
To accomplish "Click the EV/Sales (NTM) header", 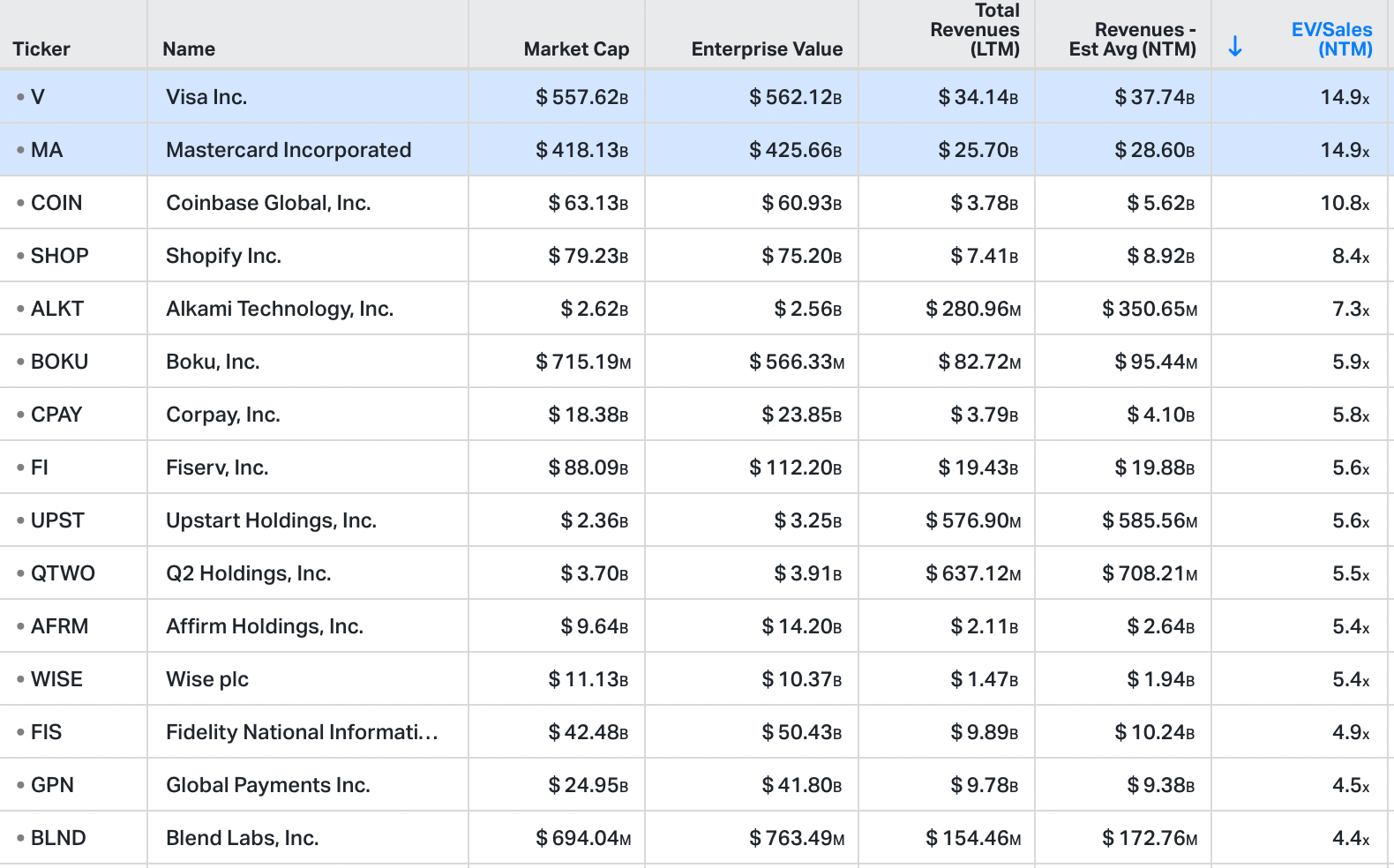I will click(1331, 40).
